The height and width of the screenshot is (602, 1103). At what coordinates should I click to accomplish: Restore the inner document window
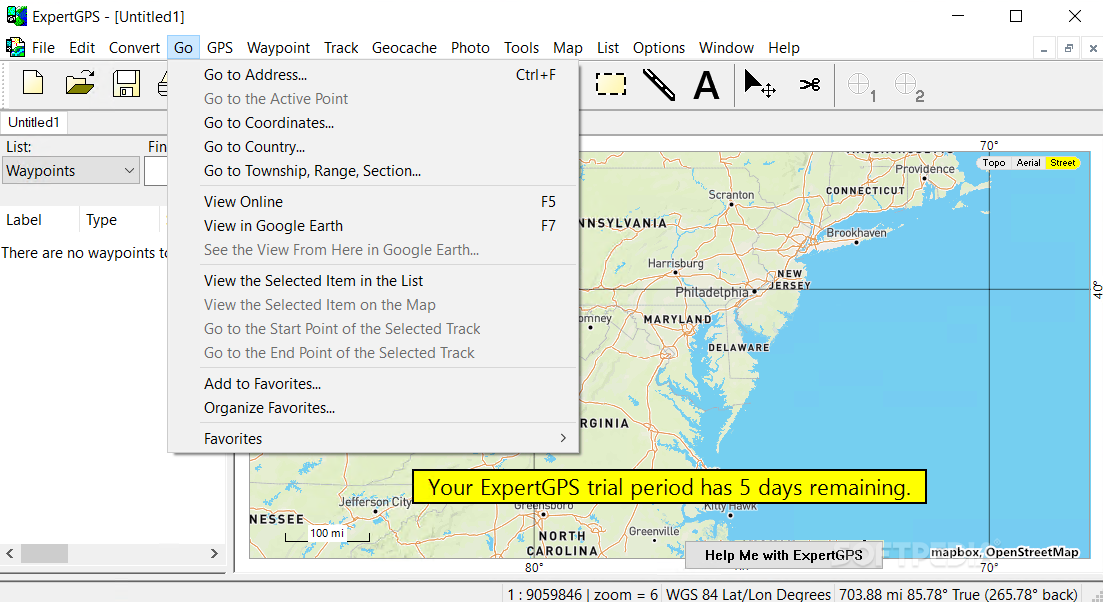pyautogui.click(x=1068, y=49)
